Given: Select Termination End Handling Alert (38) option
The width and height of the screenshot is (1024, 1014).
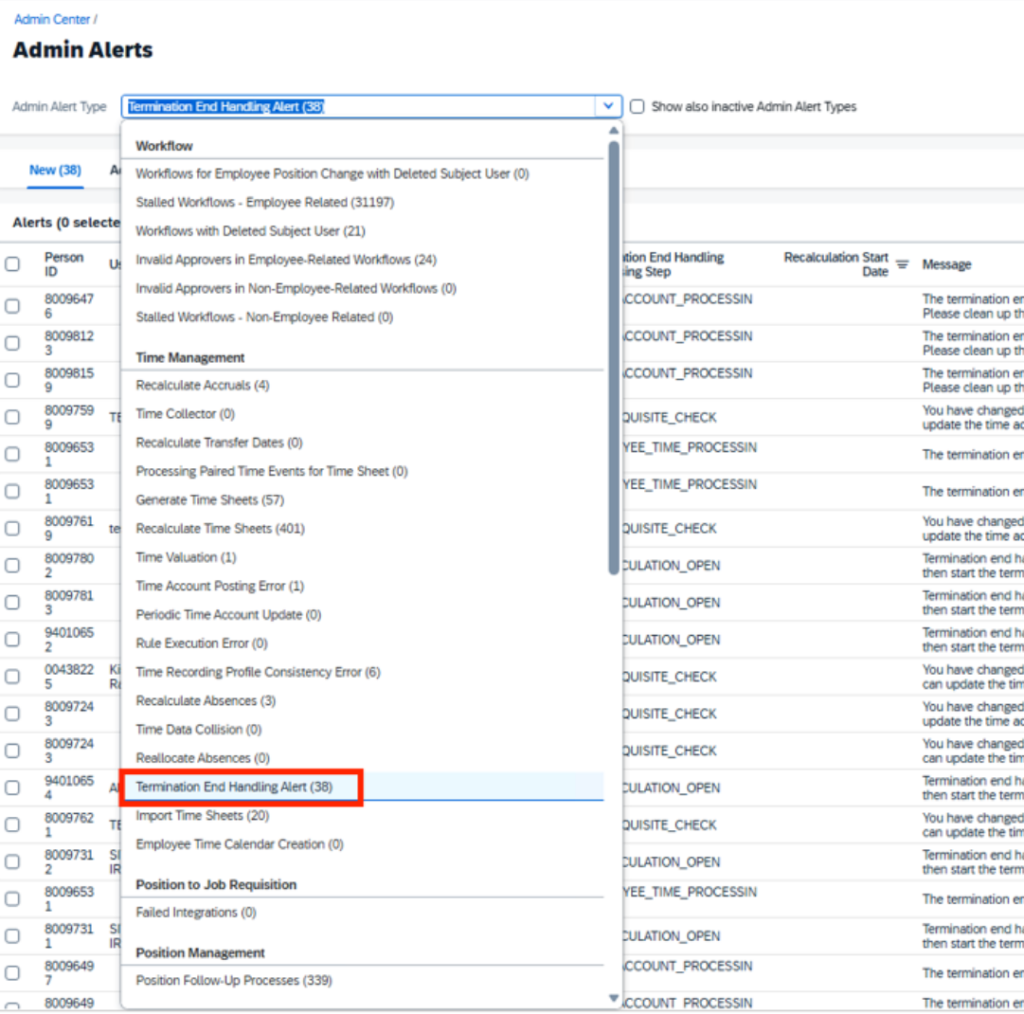Looking at the screenshot, I should click(x=362, y=787).
